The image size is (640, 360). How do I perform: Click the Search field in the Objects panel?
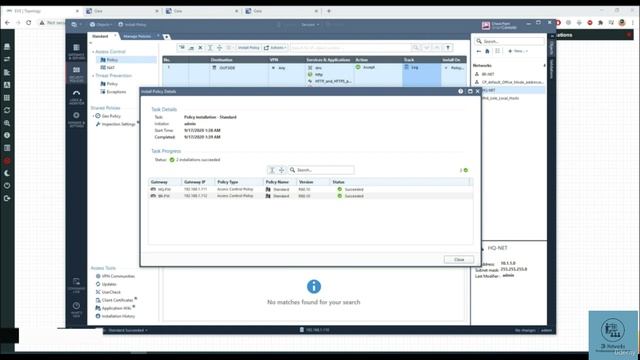click(509, 41)
